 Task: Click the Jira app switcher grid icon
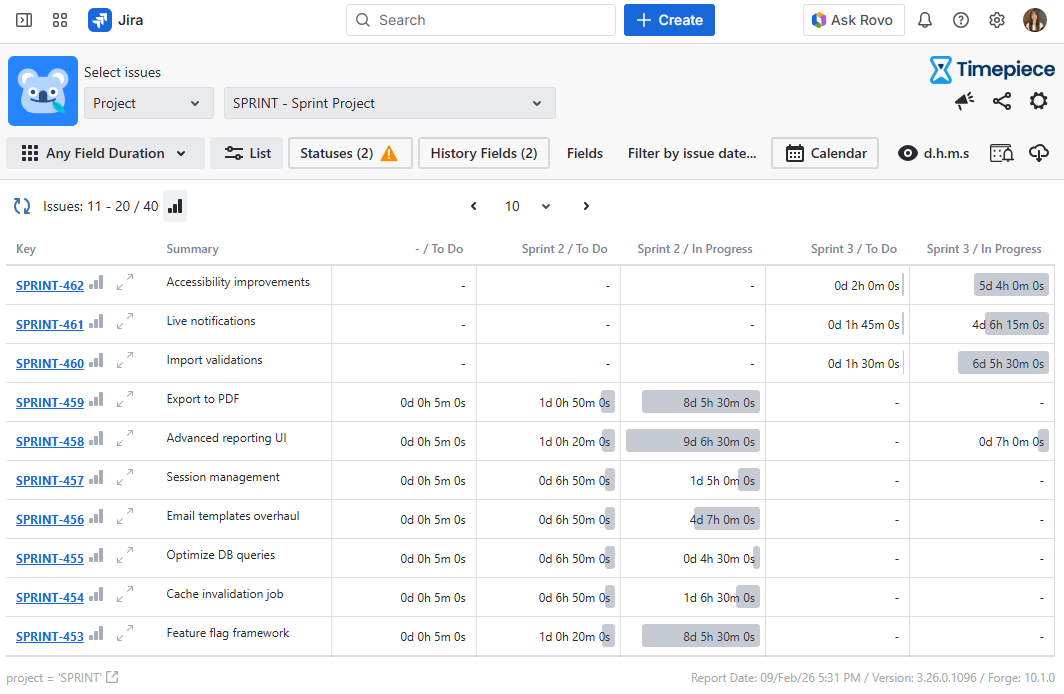click(60, 20)
